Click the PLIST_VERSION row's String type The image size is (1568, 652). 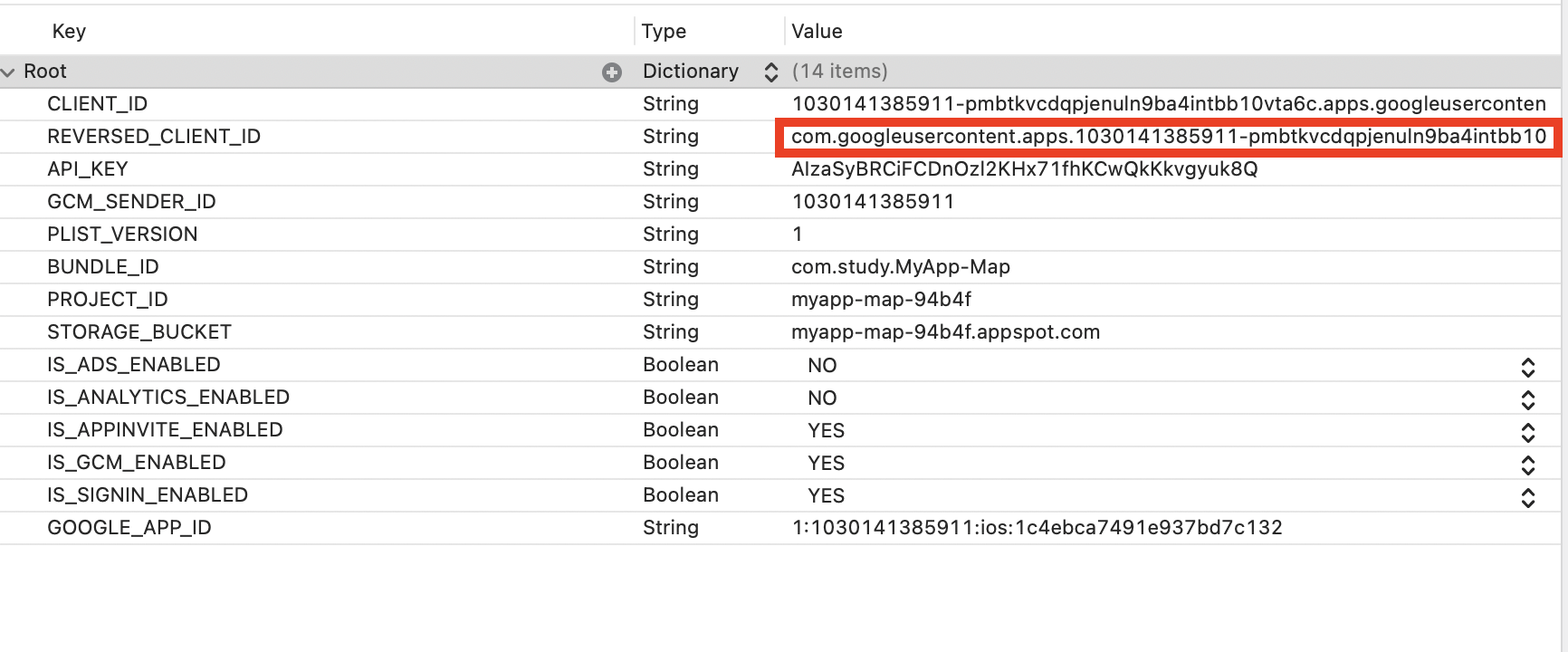coord(670,235)
